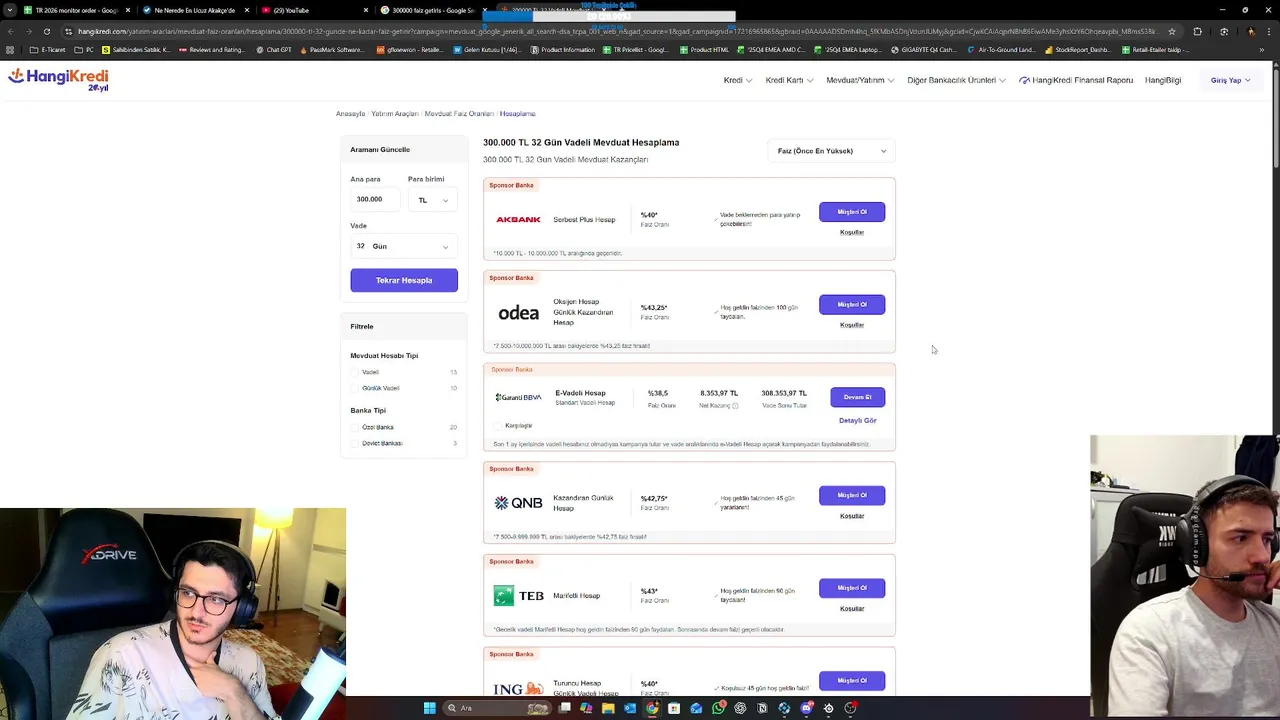Open WhatsApp from taskbar

pos(718,708)
